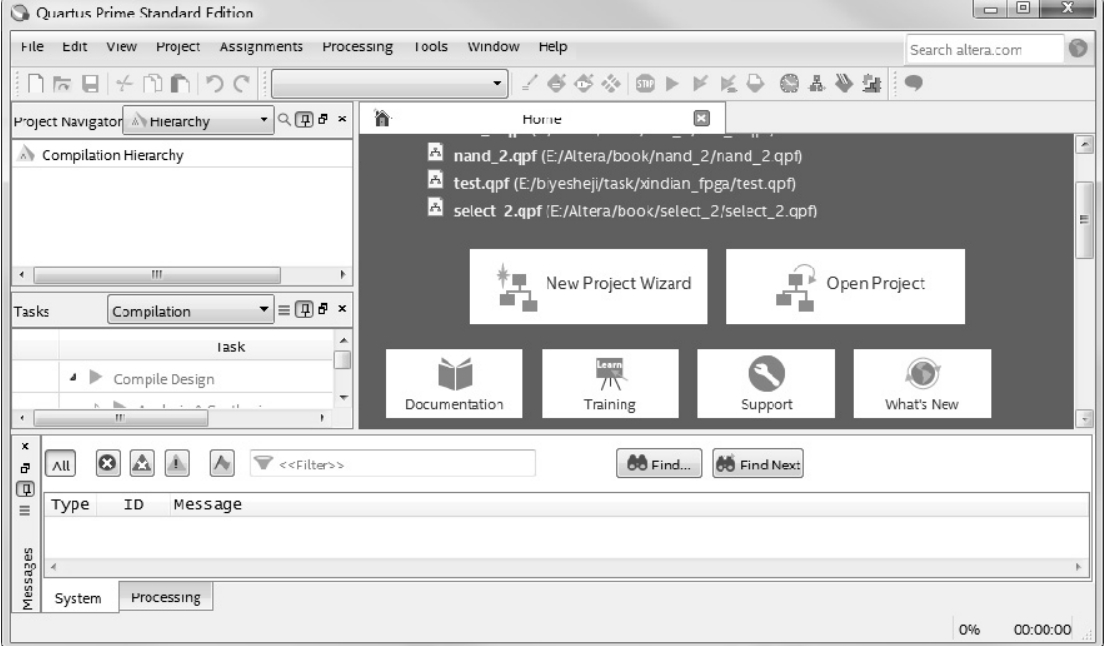This screenshot has height=646, width=1104.
Task: Toggle the error messages filter
Action: (108, 464)
